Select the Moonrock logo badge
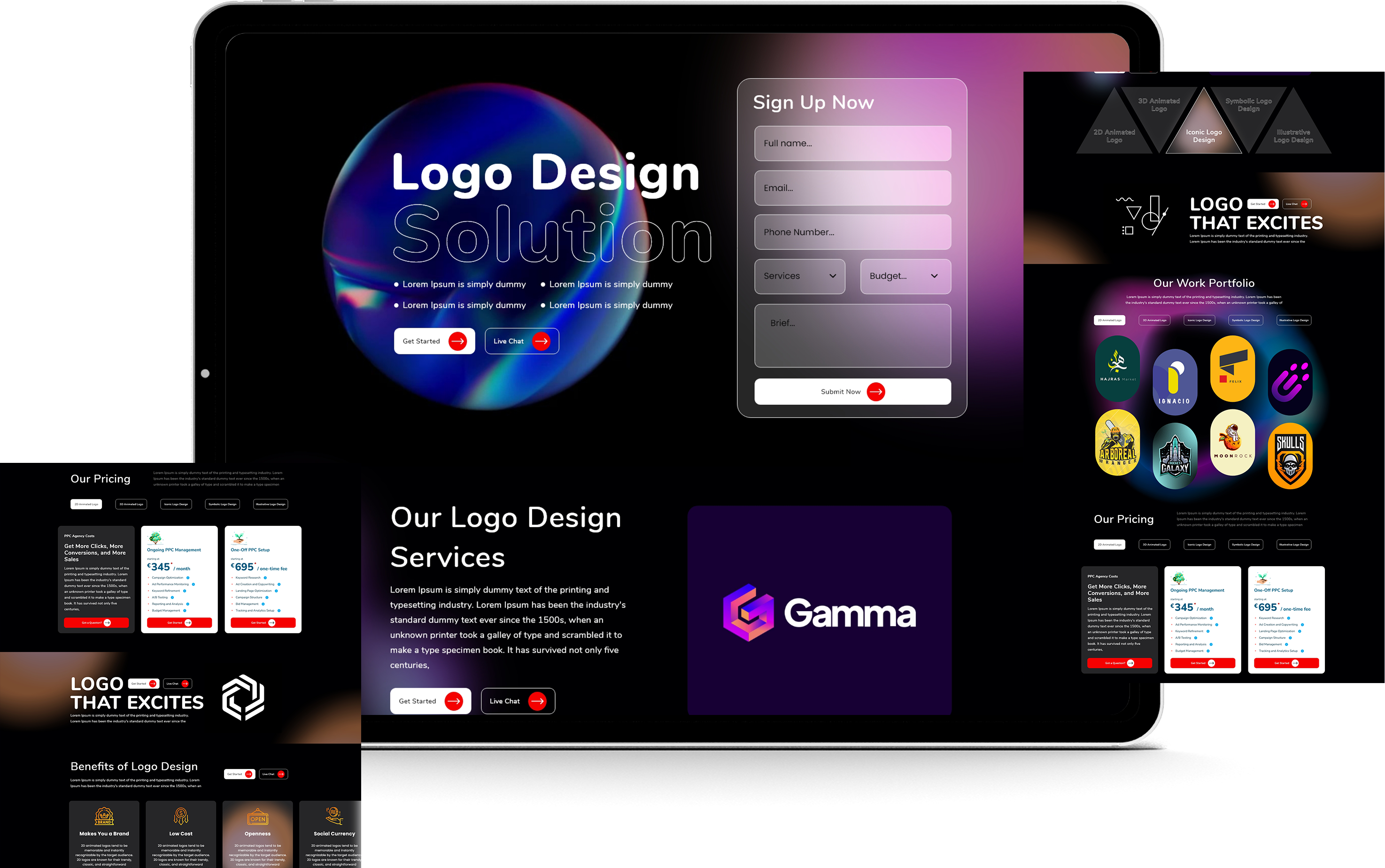 [x=1232, y=443]
